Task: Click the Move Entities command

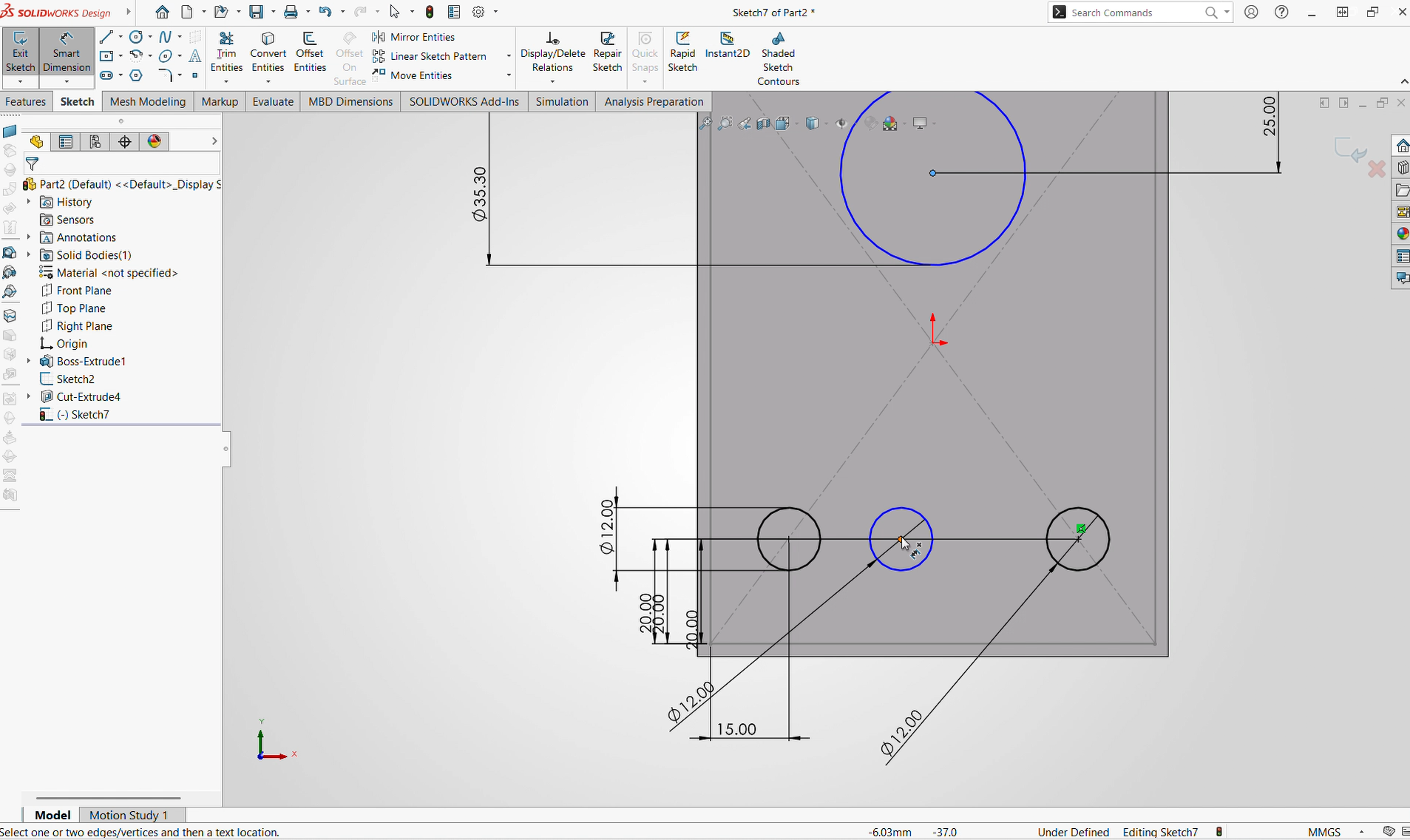Action: tap(413, 75)
